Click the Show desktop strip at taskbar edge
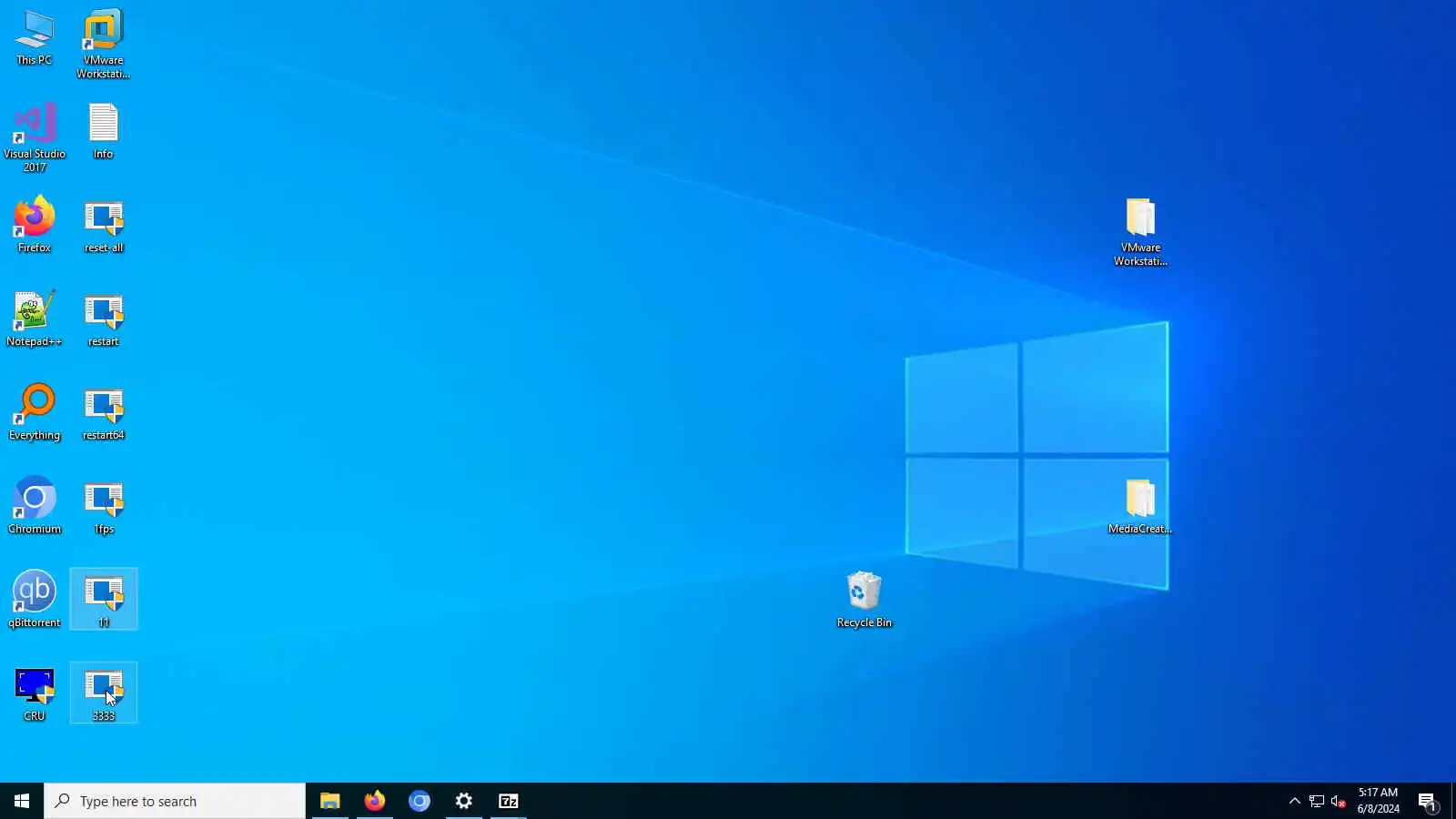The width and height of the screenshot is (1456, 819). [1453, 801]
